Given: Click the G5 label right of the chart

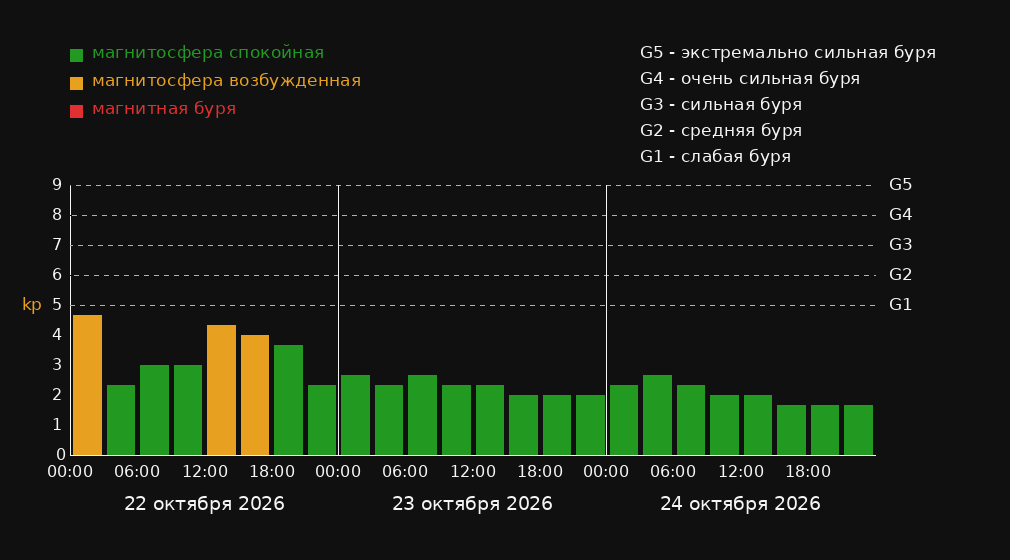Looking at the screenshot, I should coord(900,185).
